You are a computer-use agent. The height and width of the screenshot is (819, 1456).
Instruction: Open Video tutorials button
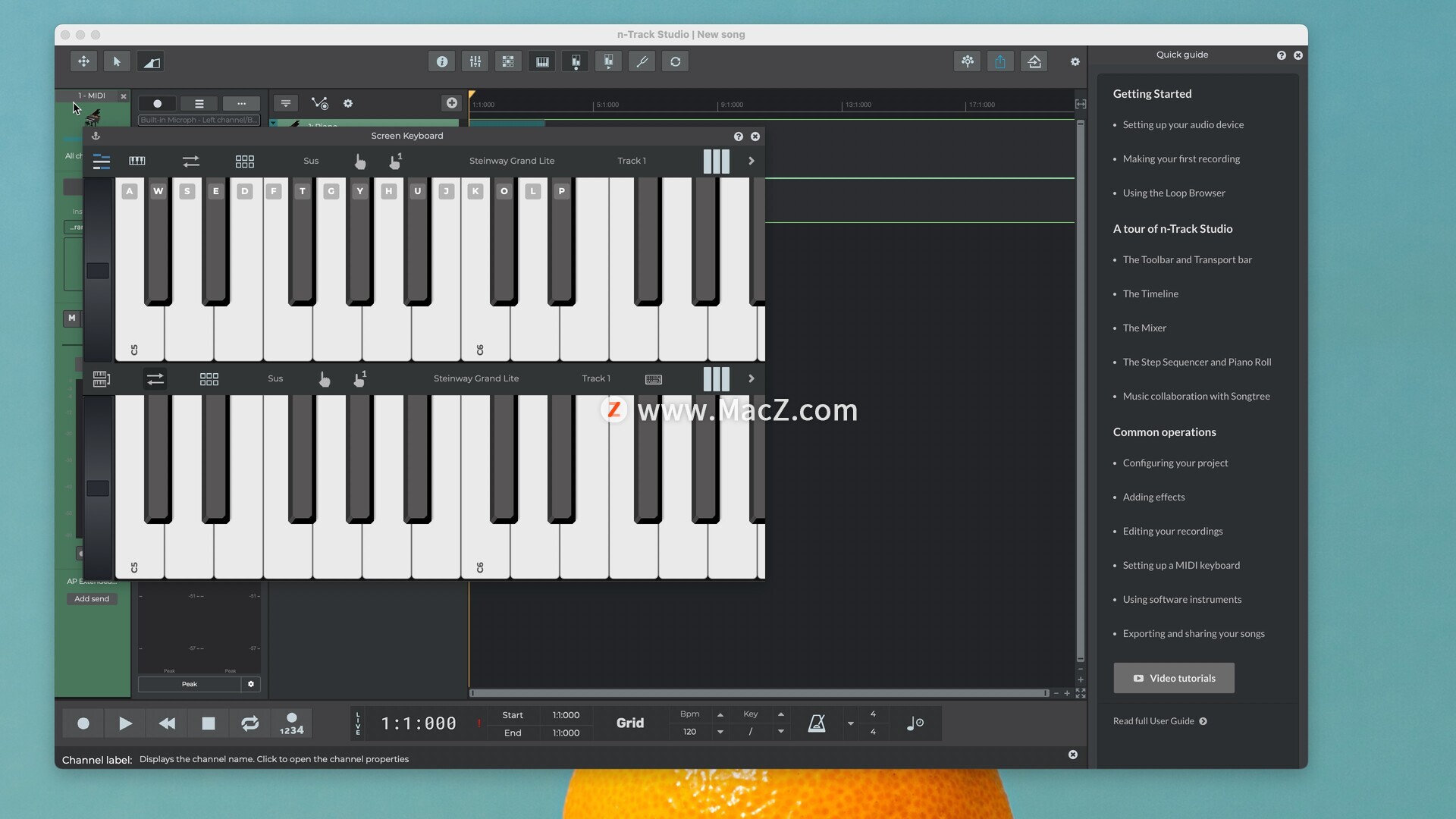[x=1174, y=678]
